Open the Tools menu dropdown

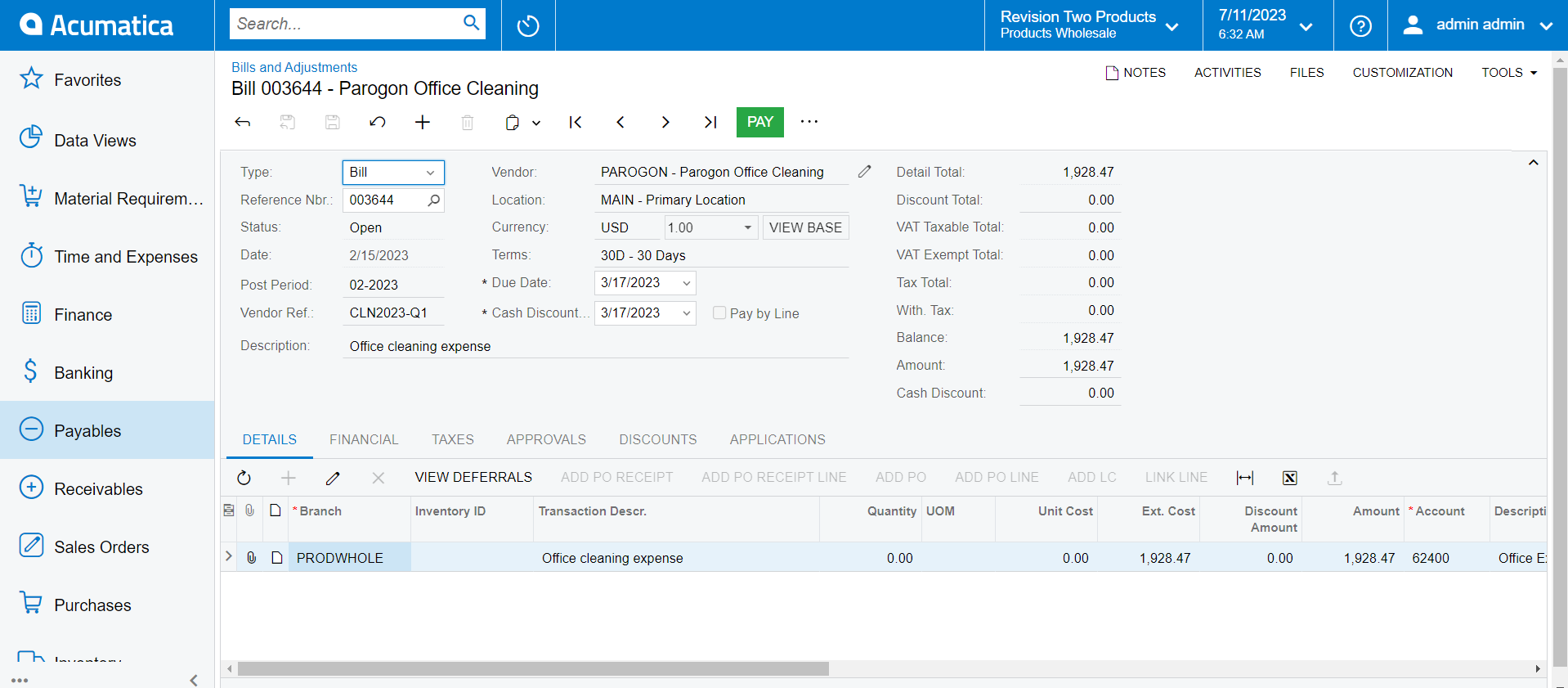[x=1508, y=73]
